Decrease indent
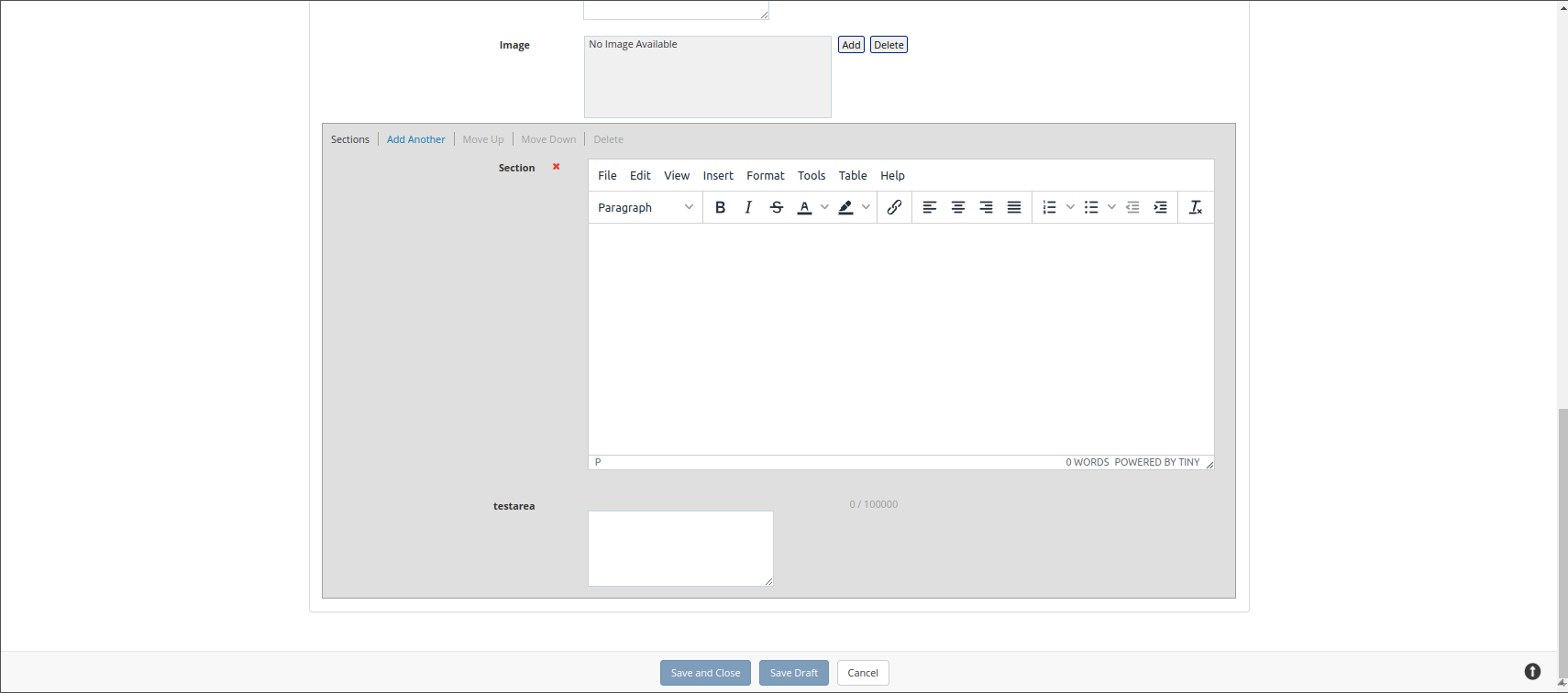This screenshot has height=693, width=1568. coord(1132,207)
